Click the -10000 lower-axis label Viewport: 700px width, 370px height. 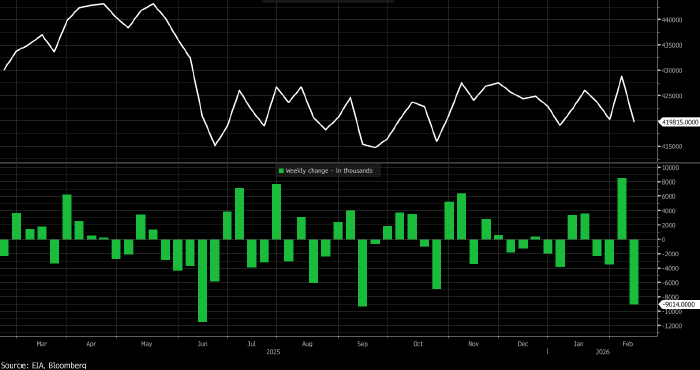671,312
